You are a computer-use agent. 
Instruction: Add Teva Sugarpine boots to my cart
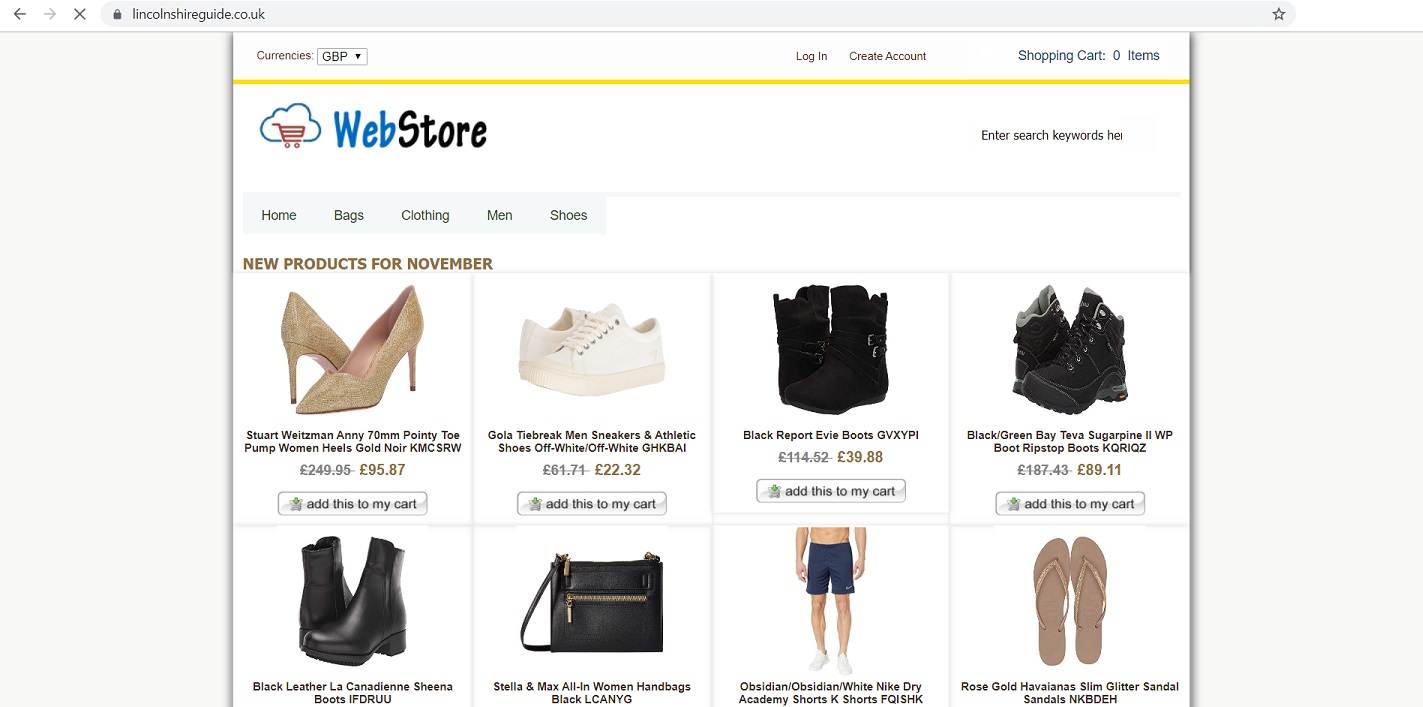point(1070,504)
